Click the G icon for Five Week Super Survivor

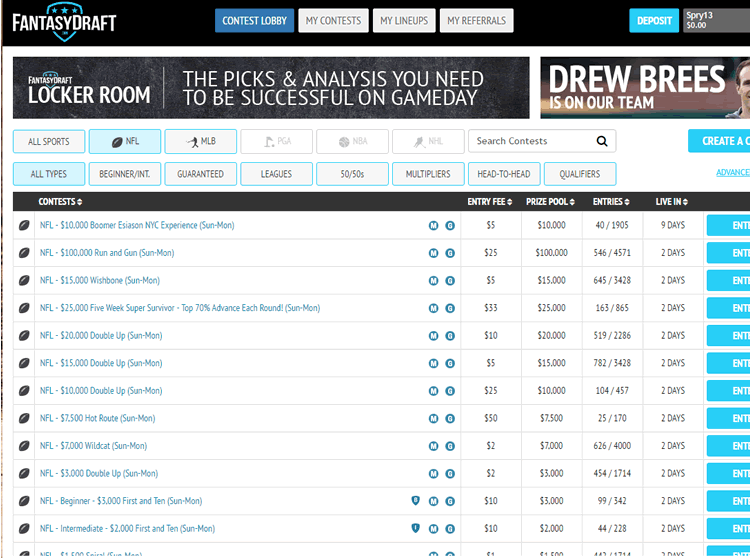[450, 308]
